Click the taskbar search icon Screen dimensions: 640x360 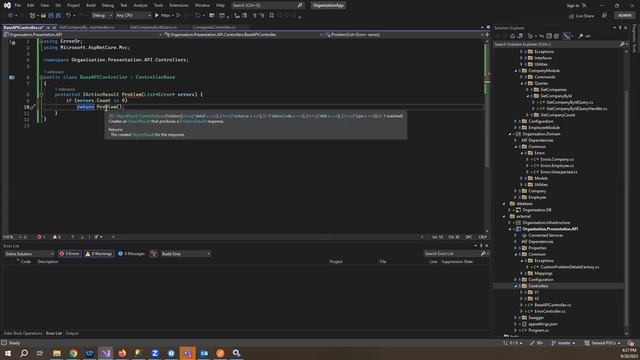[x=24, y=353]
